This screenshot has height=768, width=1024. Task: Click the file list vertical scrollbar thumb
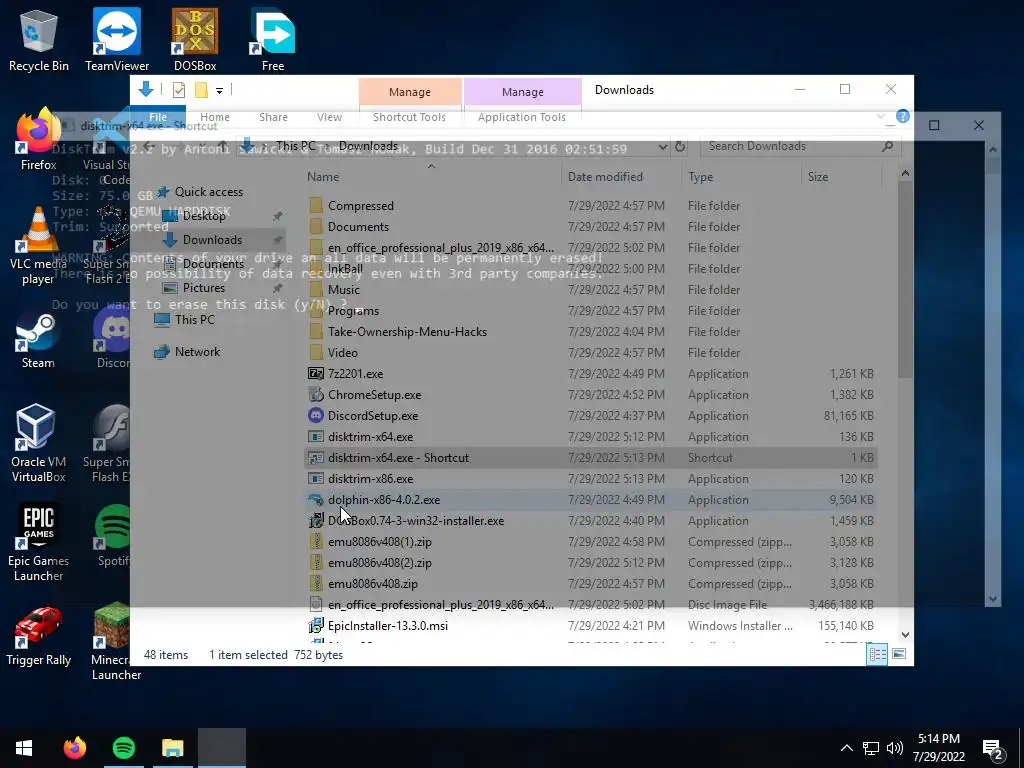(x=905, y=280)
